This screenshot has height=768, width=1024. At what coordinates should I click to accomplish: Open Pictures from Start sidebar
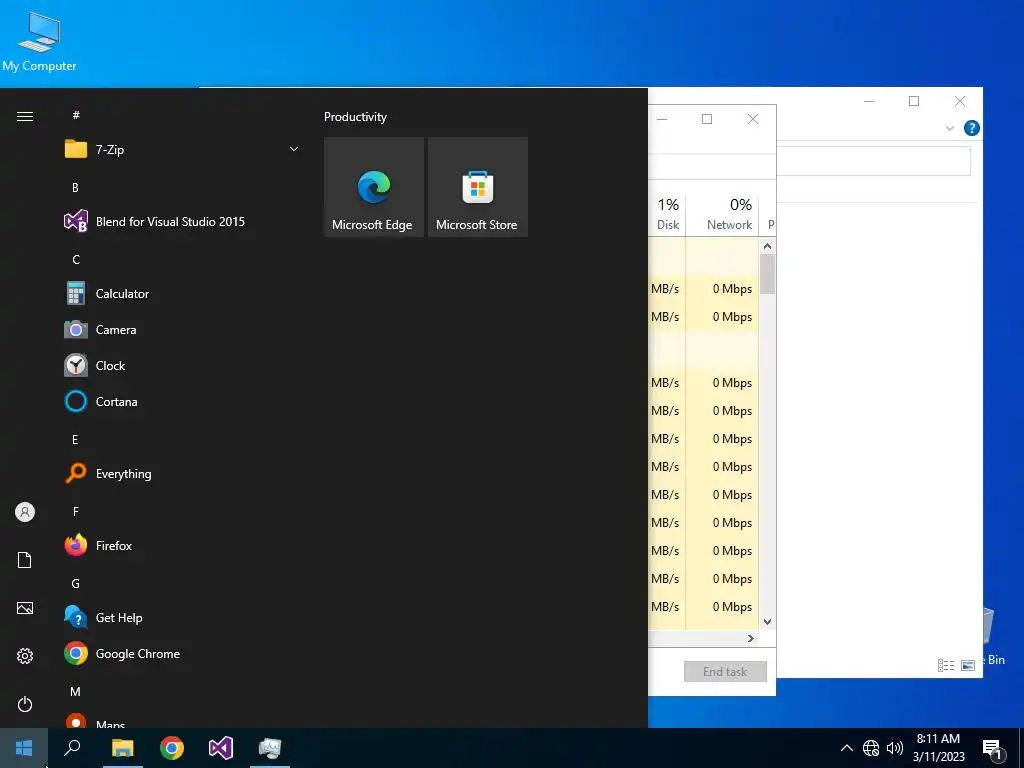[x=25, y=608]
